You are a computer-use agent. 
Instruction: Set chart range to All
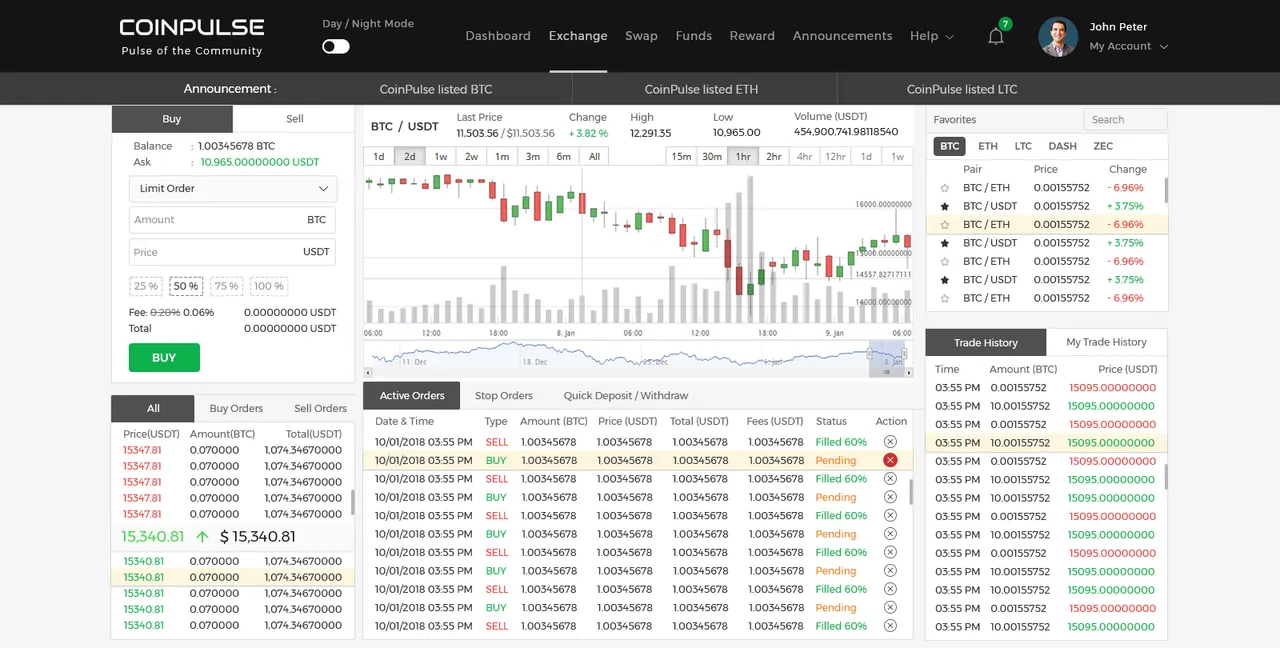pyautogui.click(x=594, y=156)
